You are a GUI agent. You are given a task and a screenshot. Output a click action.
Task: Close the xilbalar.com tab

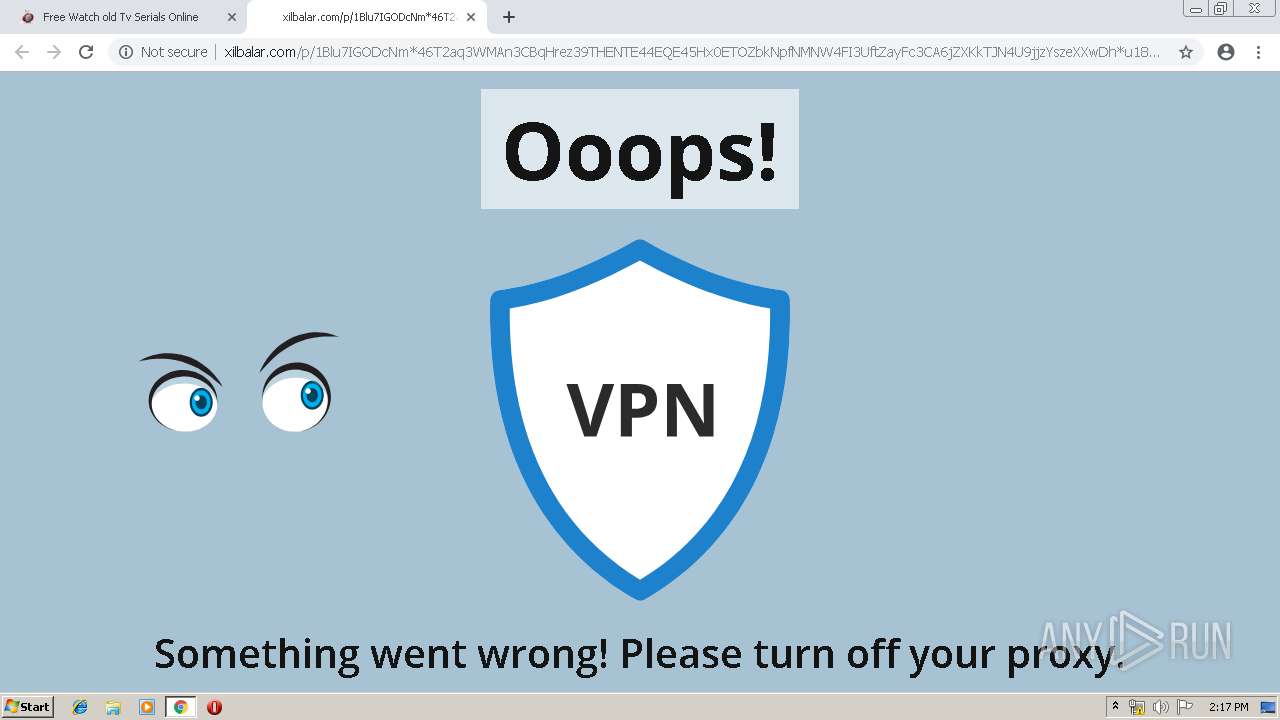pos(471,17)
